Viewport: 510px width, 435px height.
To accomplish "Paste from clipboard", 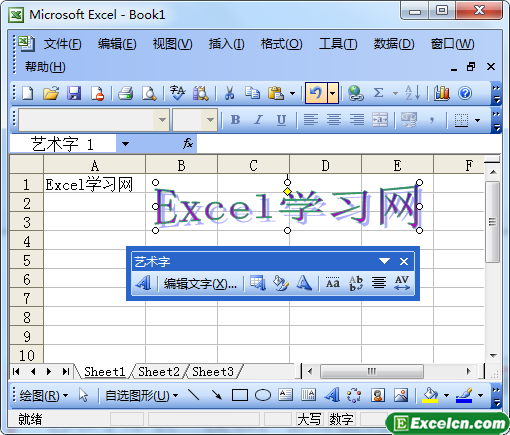I will click(x=276, y=93).
